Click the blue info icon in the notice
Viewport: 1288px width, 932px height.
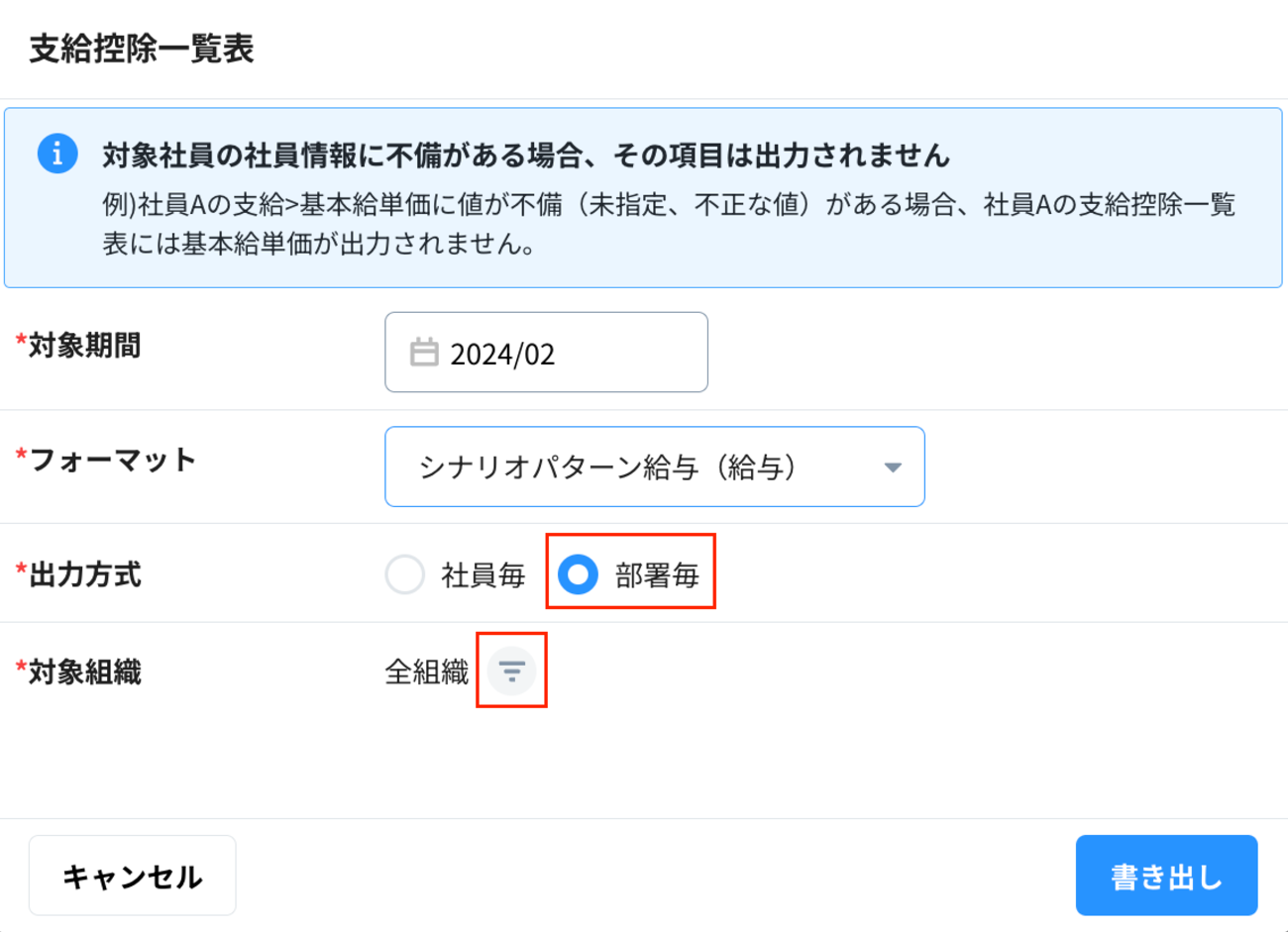click(57, 155)
